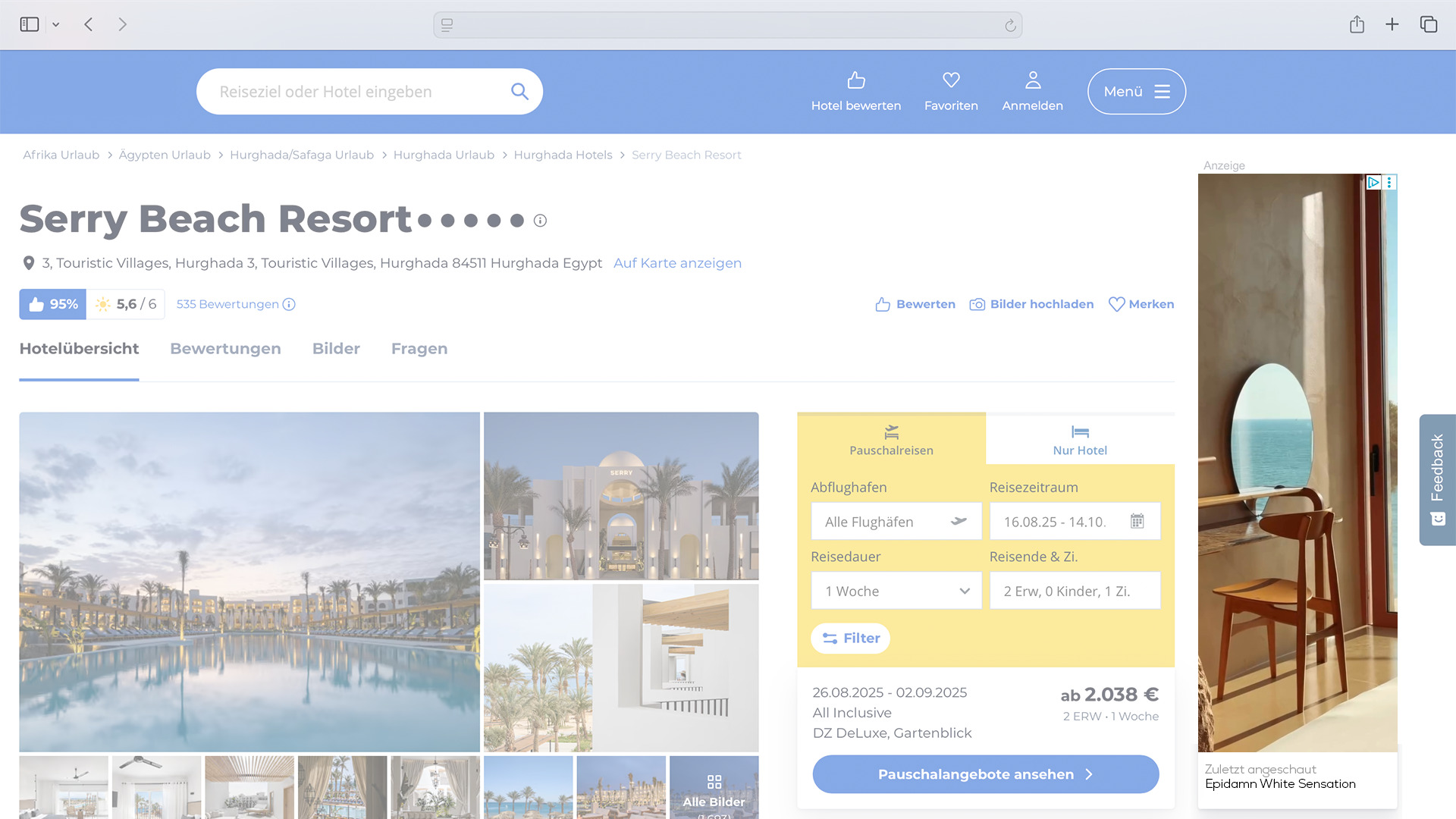Click info icon next to 535 Bewertungen
Screen dimensions: 1456x819
pos(289,304)
